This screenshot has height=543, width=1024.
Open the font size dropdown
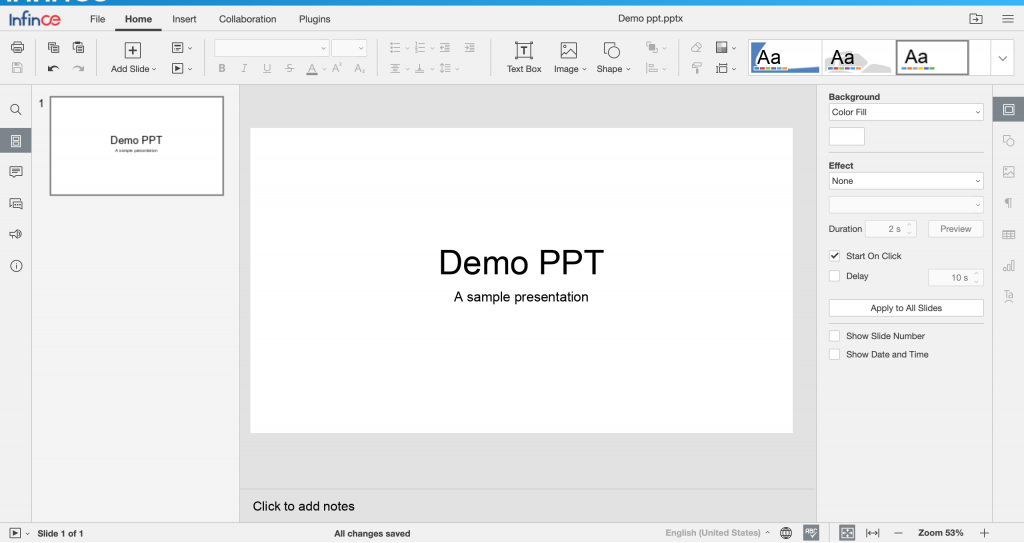coord(349,48)
